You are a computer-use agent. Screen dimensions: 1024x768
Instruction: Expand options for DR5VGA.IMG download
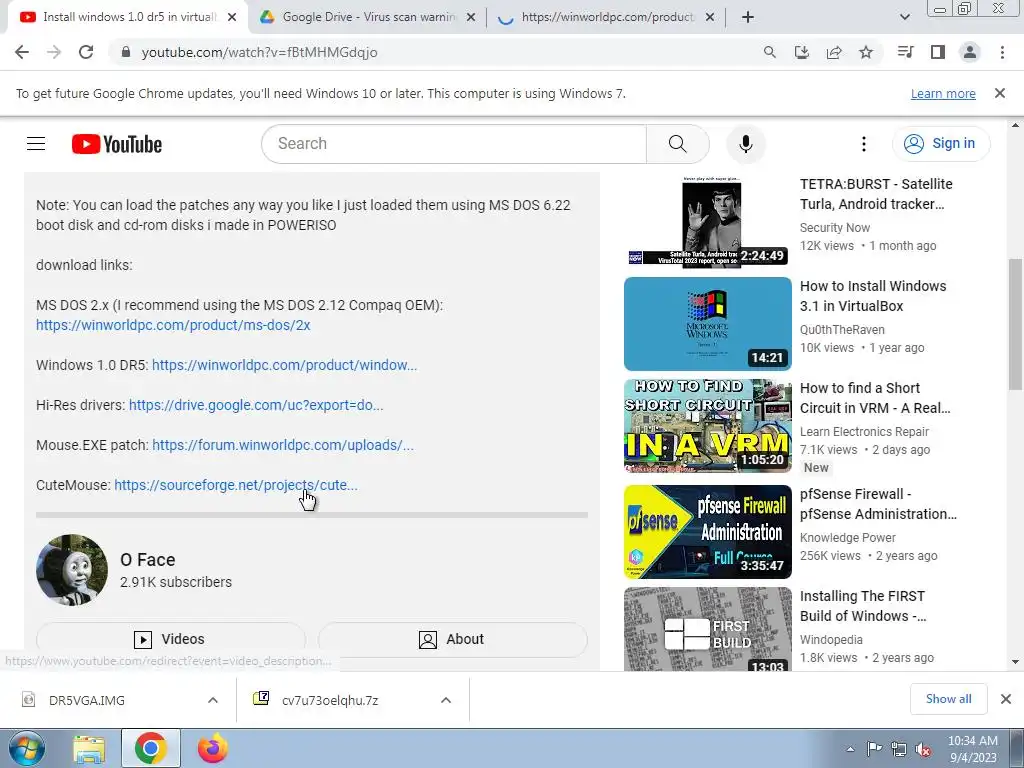[213, 700]
